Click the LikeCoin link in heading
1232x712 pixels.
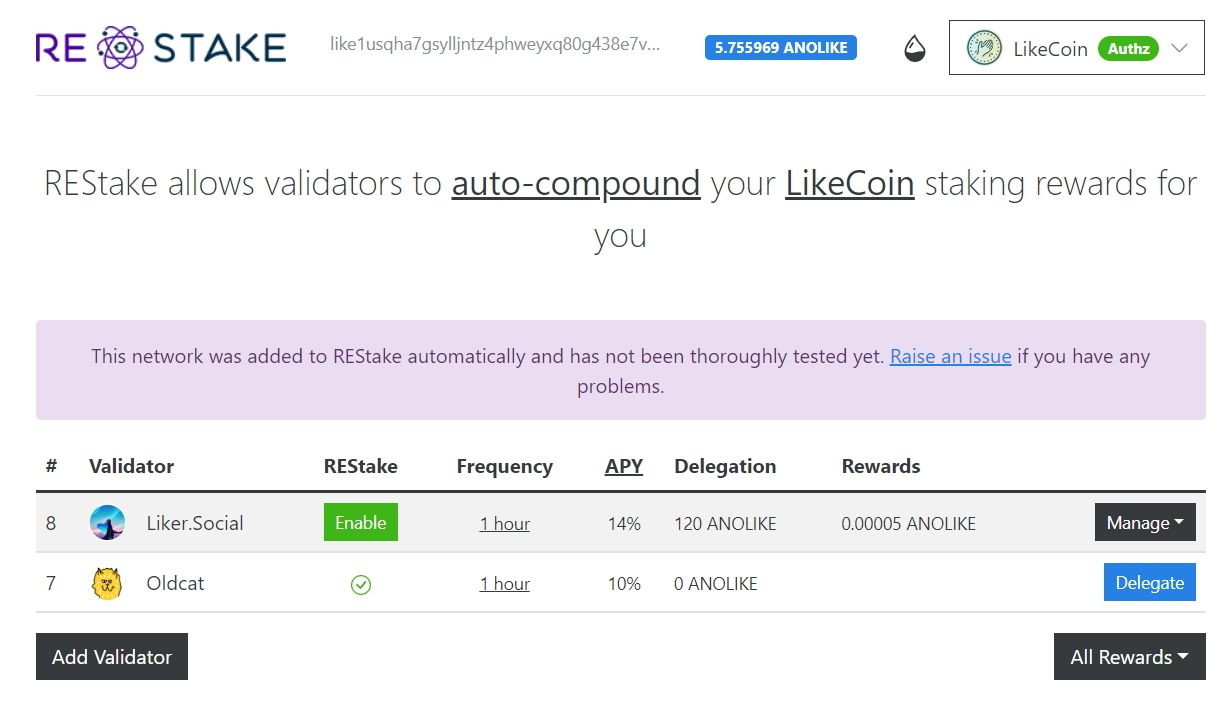click(x=849, y=184)
